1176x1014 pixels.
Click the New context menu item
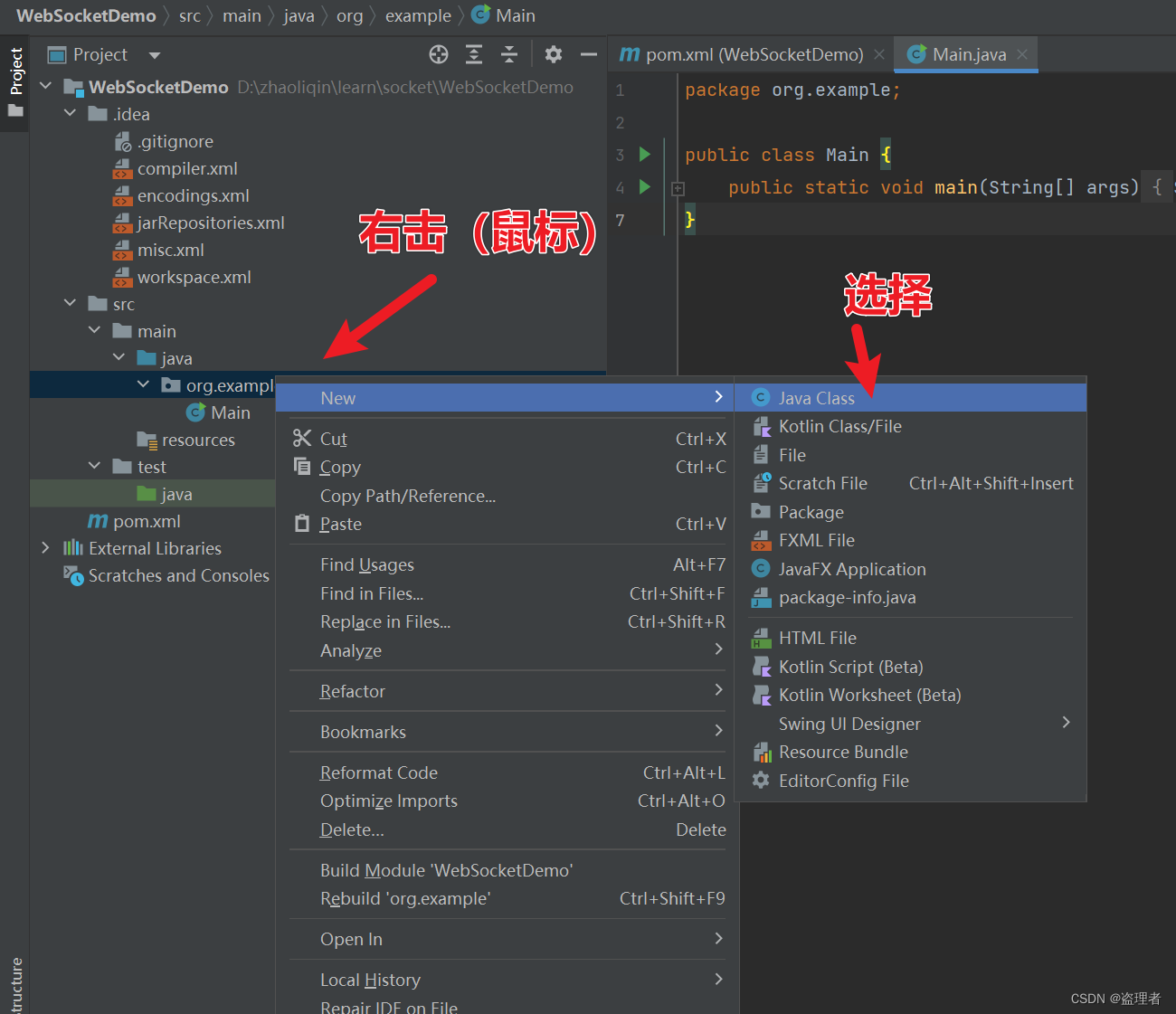pyautogui.click(x=505, y=398)
